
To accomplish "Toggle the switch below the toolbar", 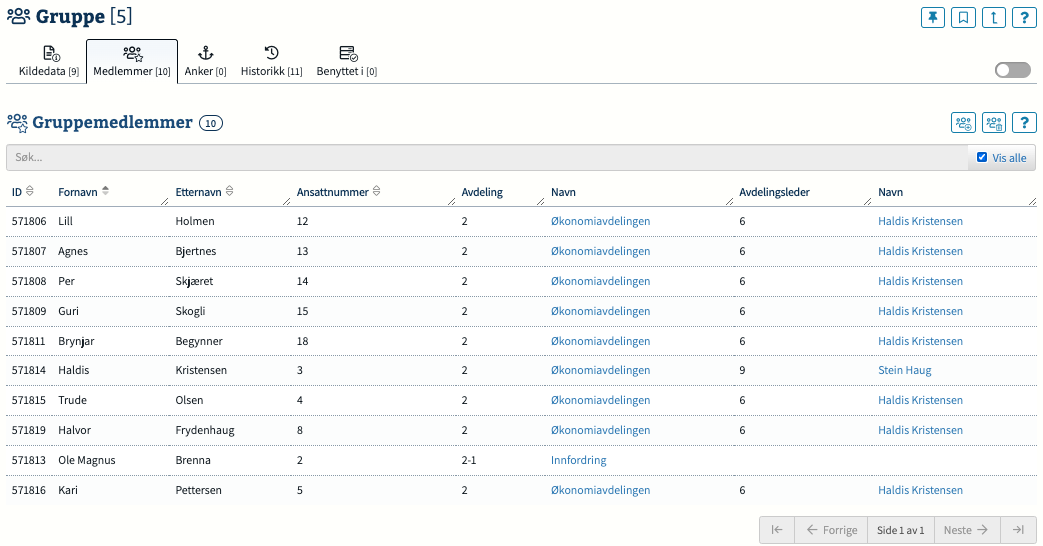I will tap(1012, 70).
